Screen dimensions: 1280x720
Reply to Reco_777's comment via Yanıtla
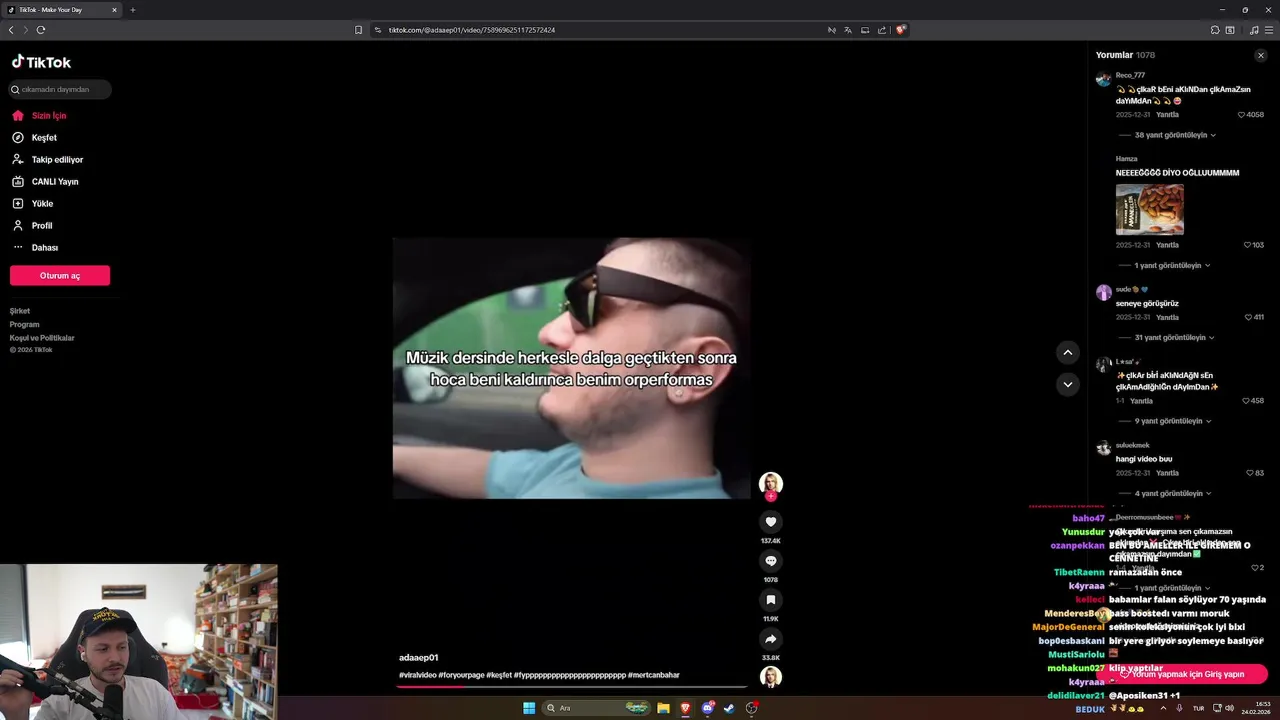[x=1167, y=115]
